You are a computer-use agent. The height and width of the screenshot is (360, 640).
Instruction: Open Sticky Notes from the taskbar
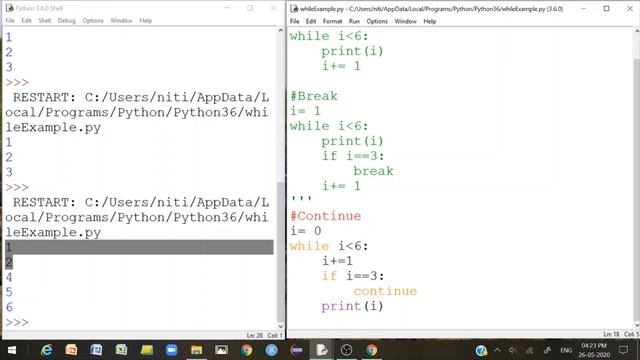tap(147, 350)
